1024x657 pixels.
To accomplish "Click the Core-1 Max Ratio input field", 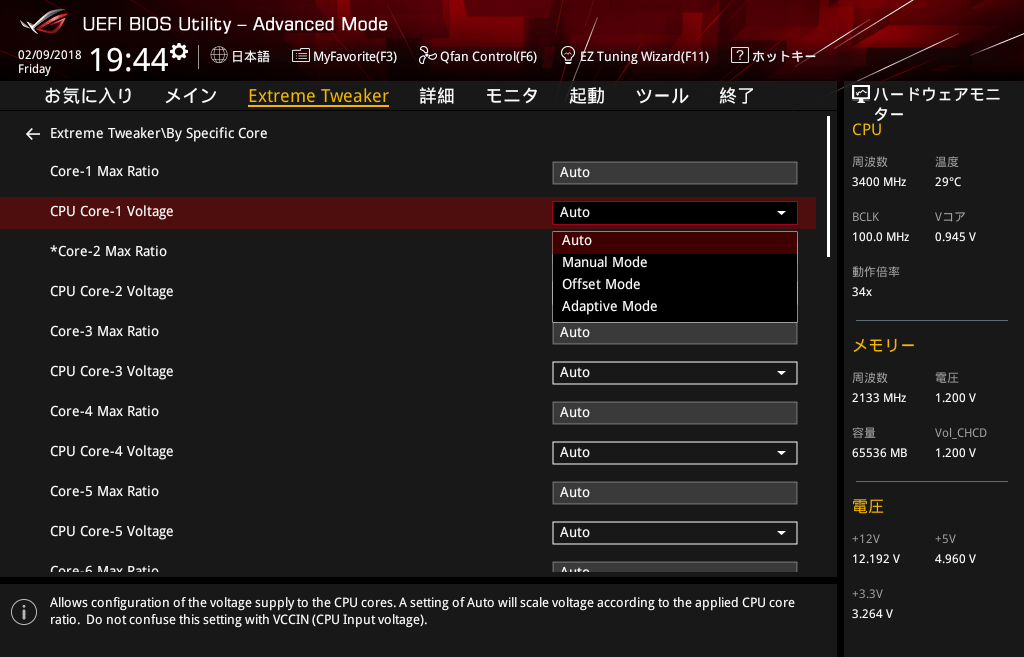I will coord(675,172).
